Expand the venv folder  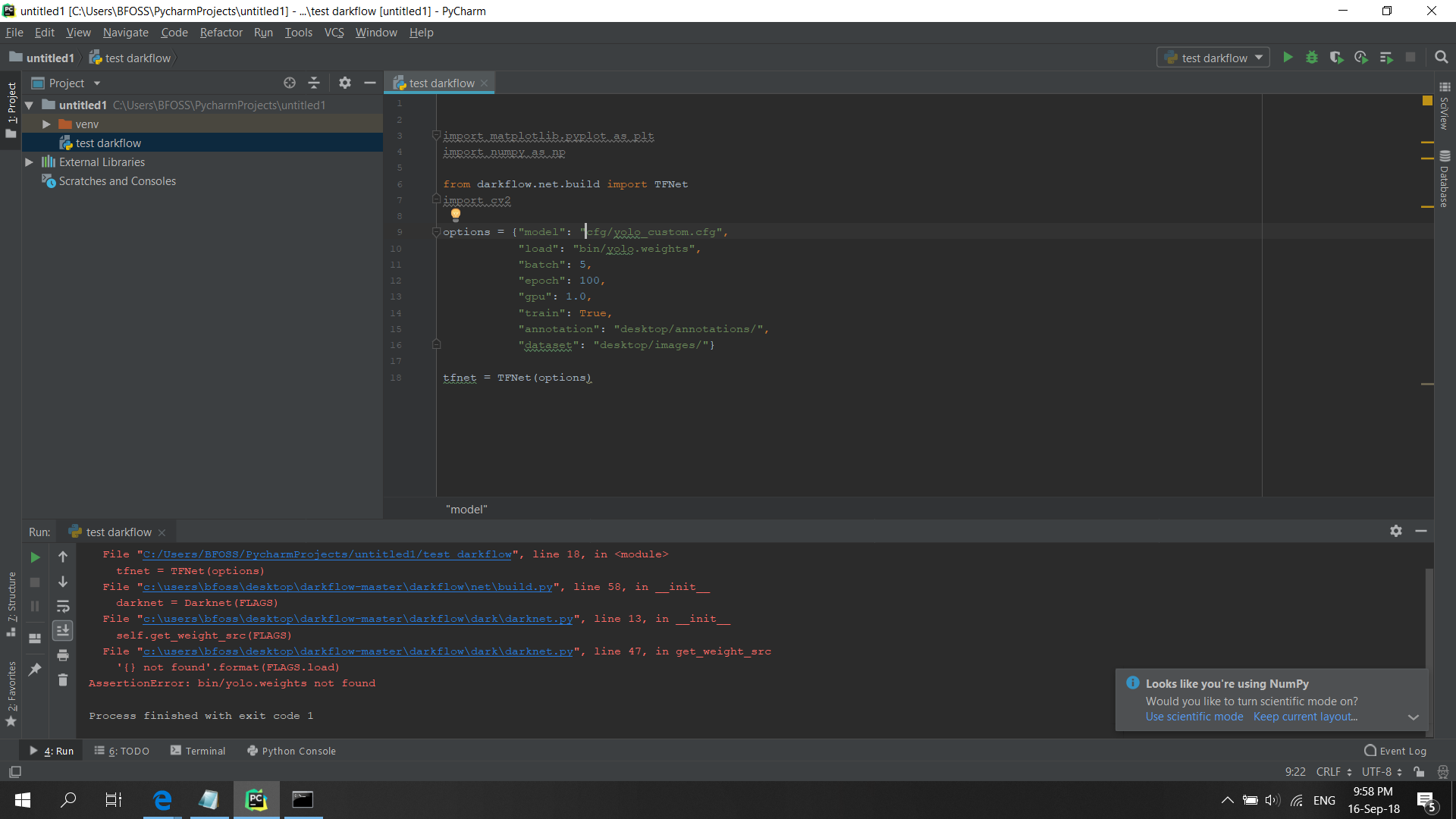point(46,124)
